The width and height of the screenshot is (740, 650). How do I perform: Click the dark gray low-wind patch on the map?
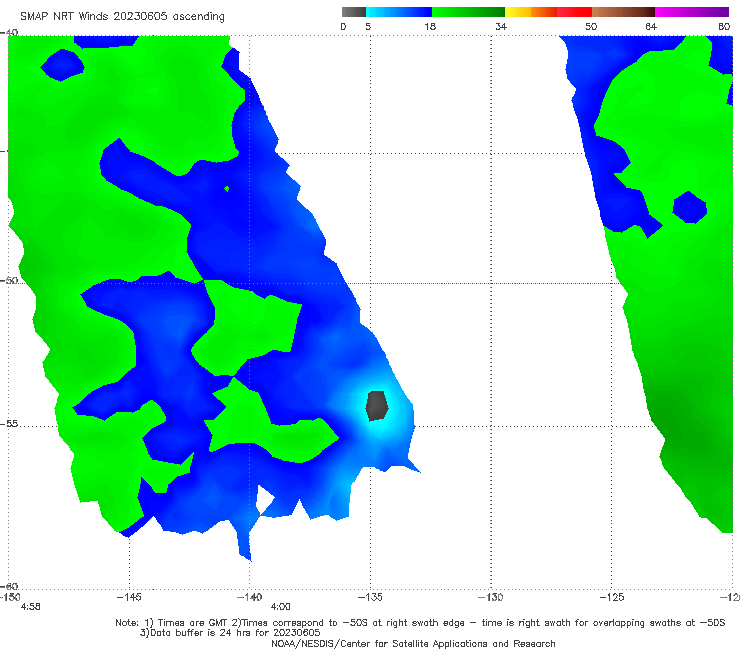point(377,405)
